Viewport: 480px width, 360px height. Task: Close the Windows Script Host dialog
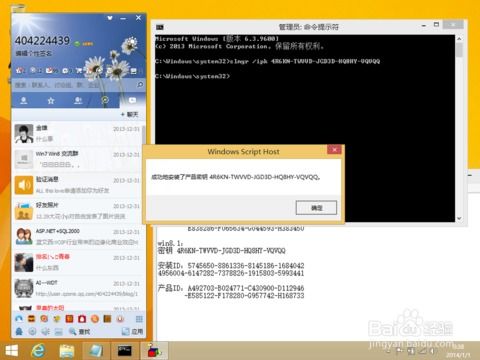pos(334,150)
